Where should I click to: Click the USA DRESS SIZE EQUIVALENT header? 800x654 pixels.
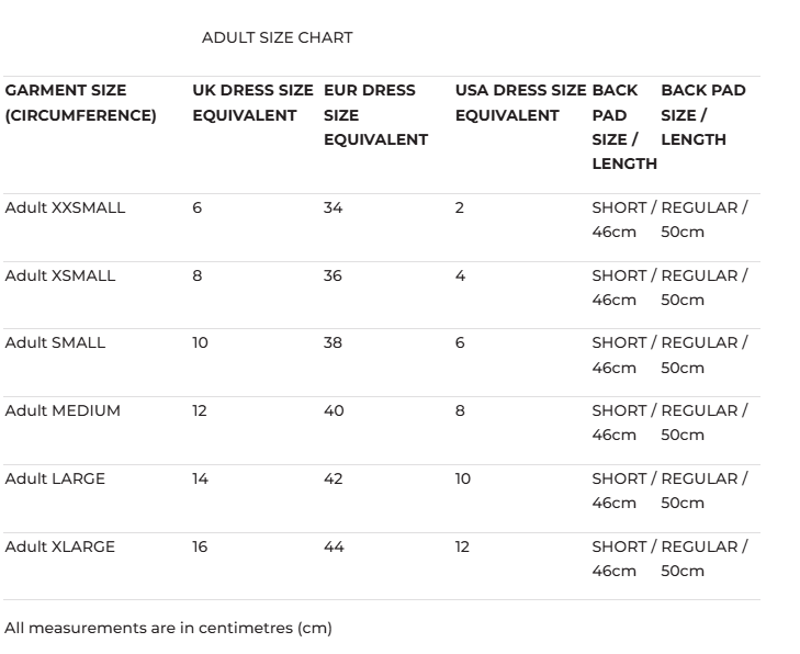[x=520, y=103]
